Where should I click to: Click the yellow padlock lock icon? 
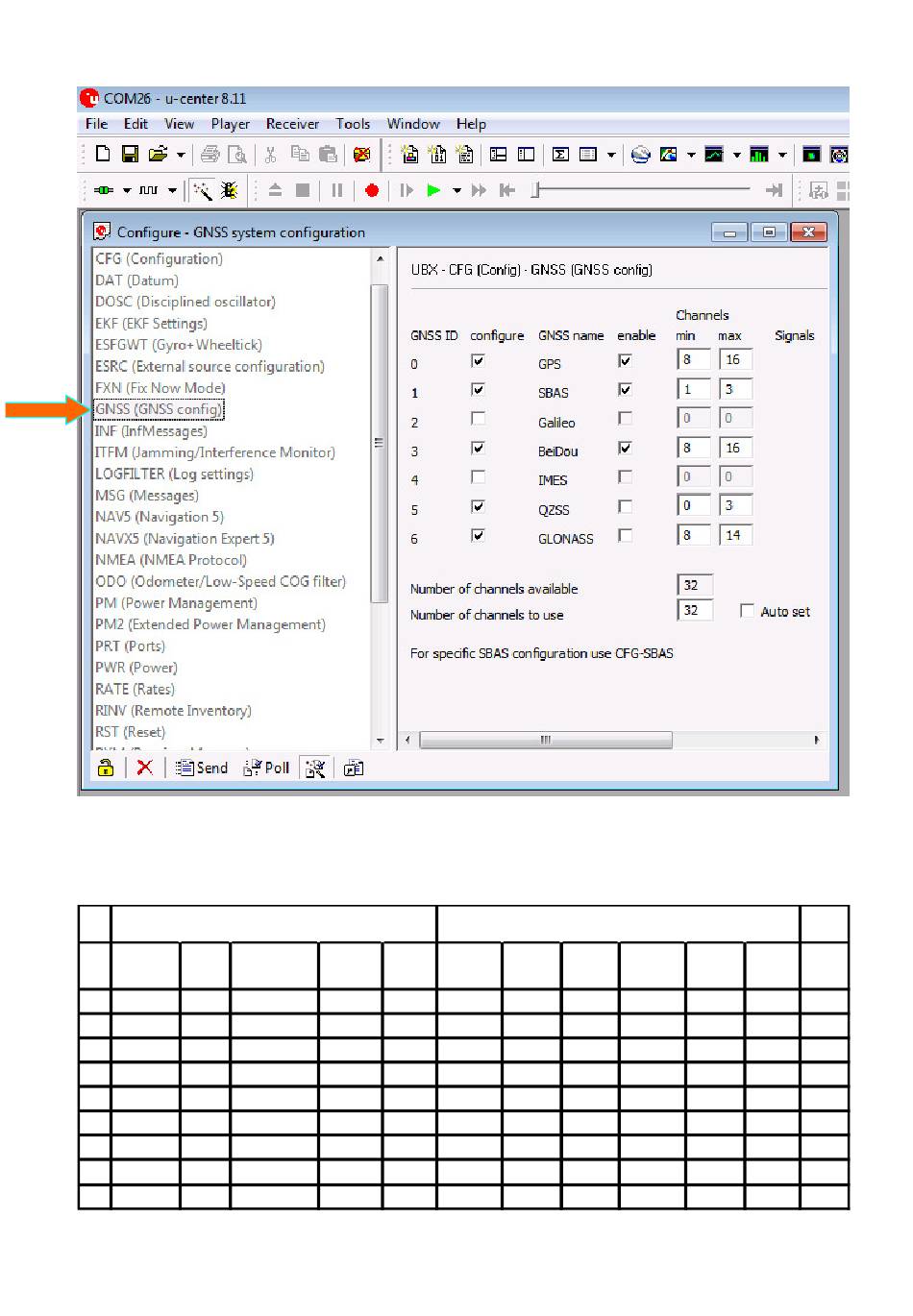(106, 768)
